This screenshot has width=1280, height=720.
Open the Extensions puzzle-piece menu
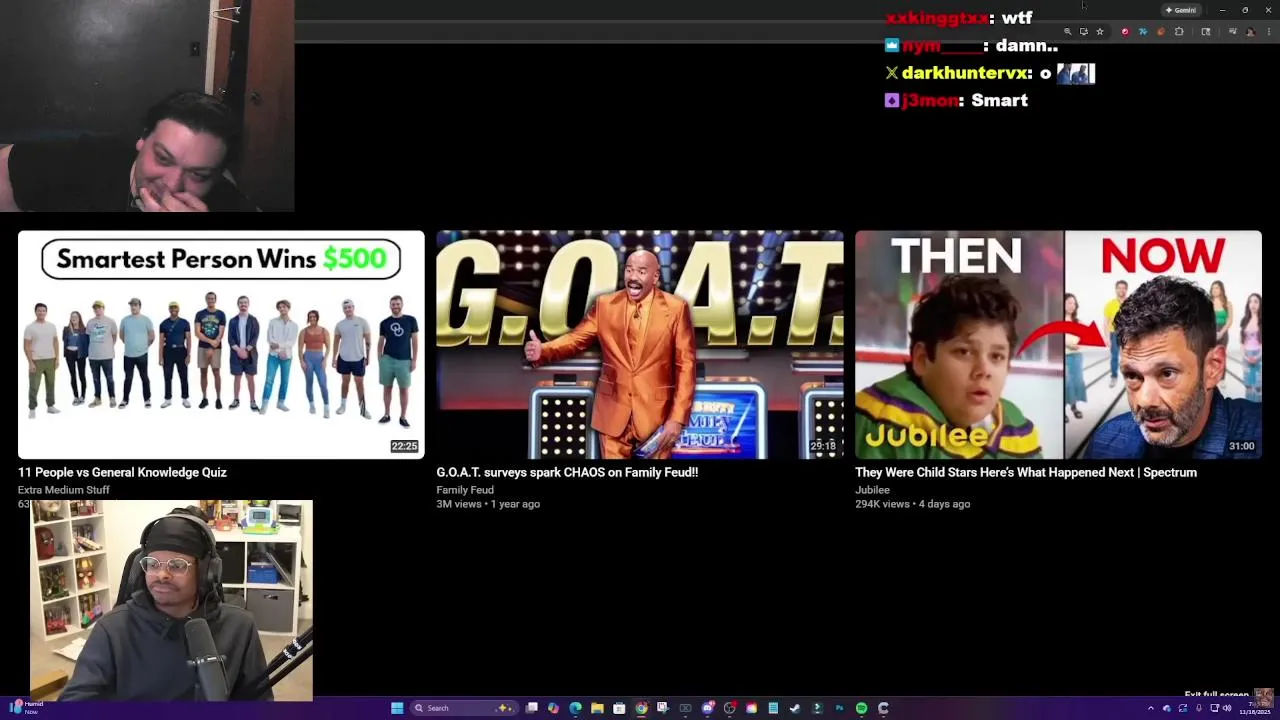click(1179, 32)
